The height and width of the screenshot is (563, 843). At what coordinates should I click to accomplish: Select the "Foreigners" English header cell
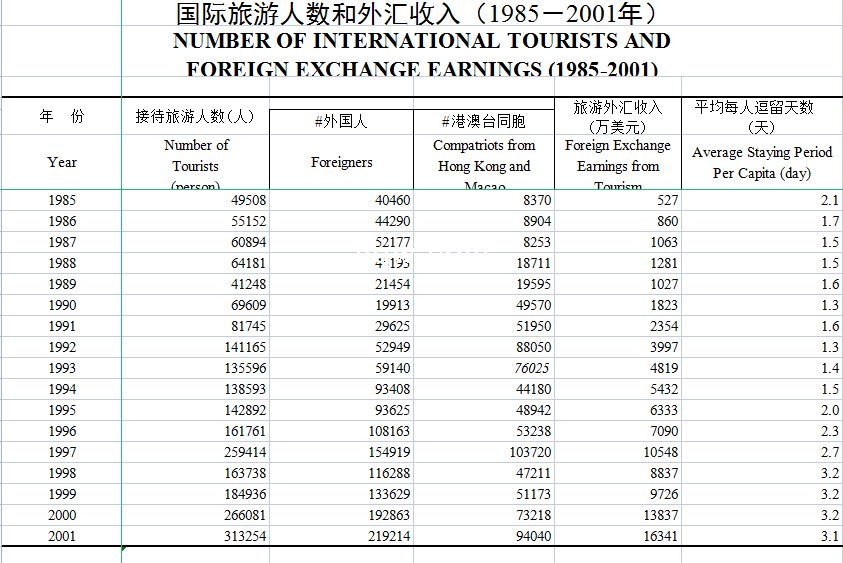tap(341, 162)
